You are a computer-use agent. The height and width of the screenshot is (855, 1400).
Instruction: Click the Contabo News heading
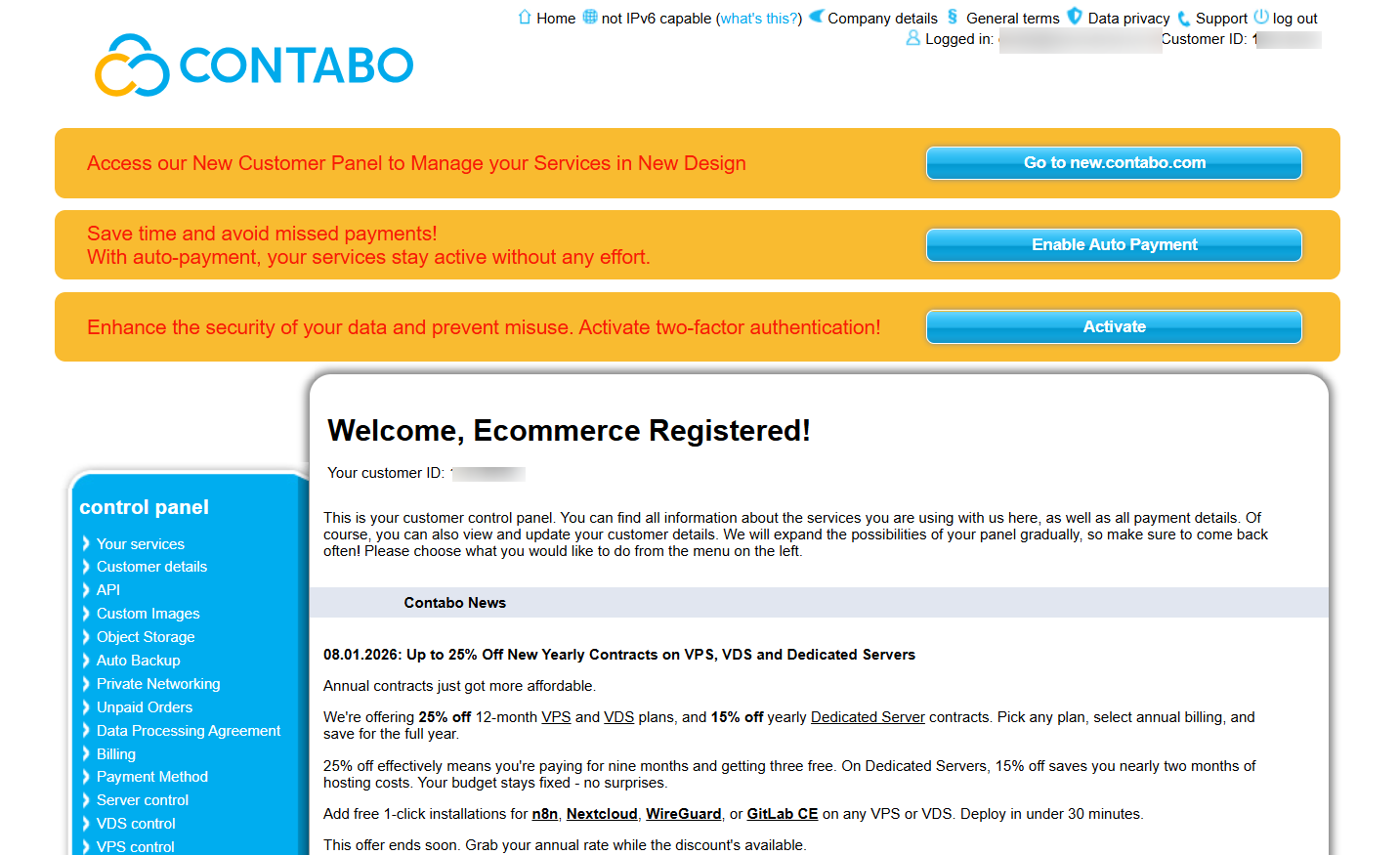[x=455, y=603]
